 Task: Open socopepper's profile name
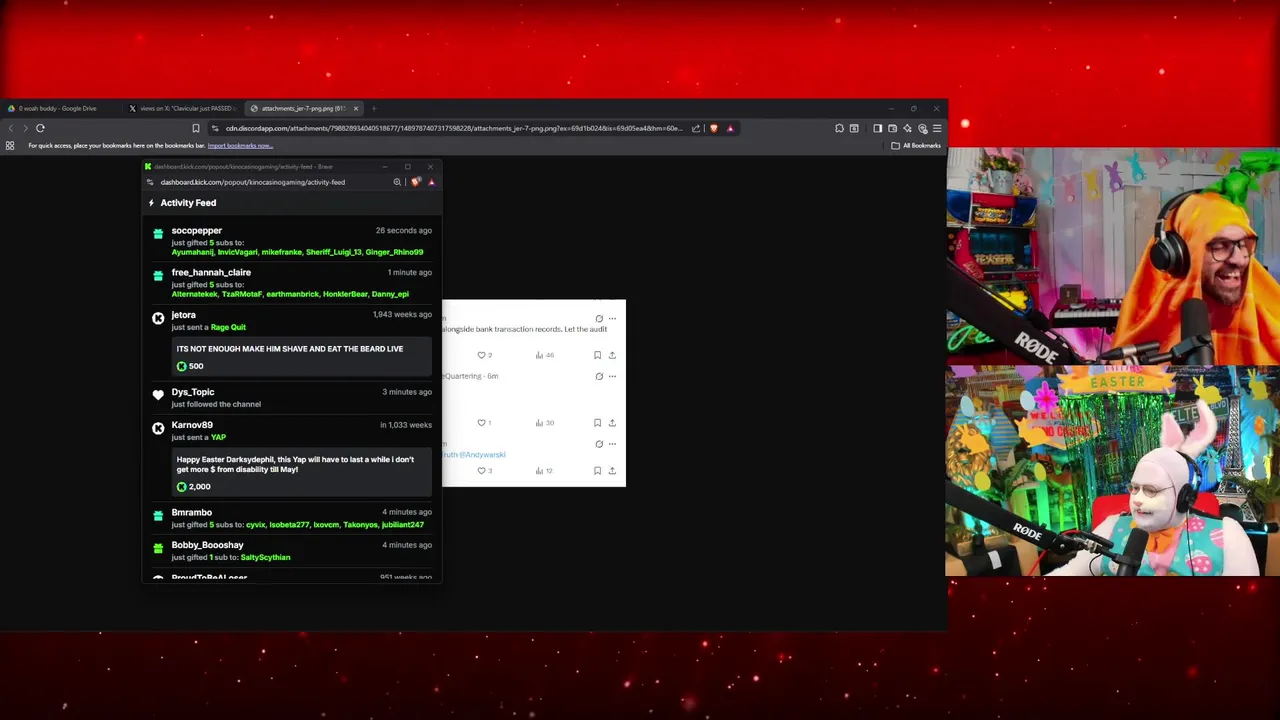coord(196,231)
